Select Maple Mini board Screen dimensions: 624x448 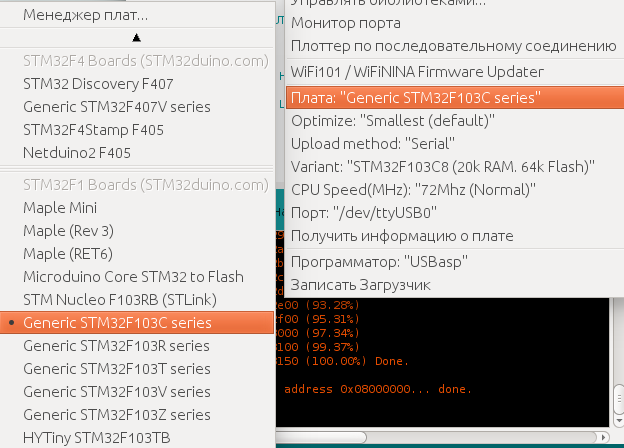60,208
